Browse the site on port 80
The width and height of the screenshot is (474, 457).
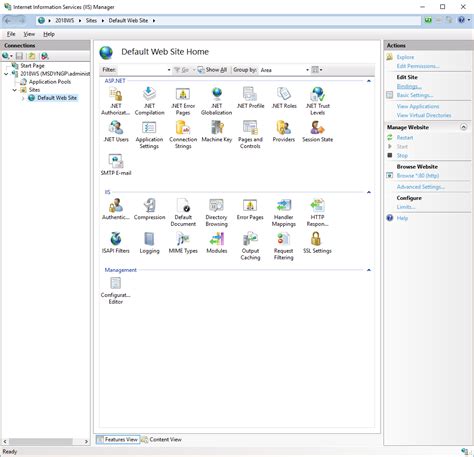pos(418,176)
